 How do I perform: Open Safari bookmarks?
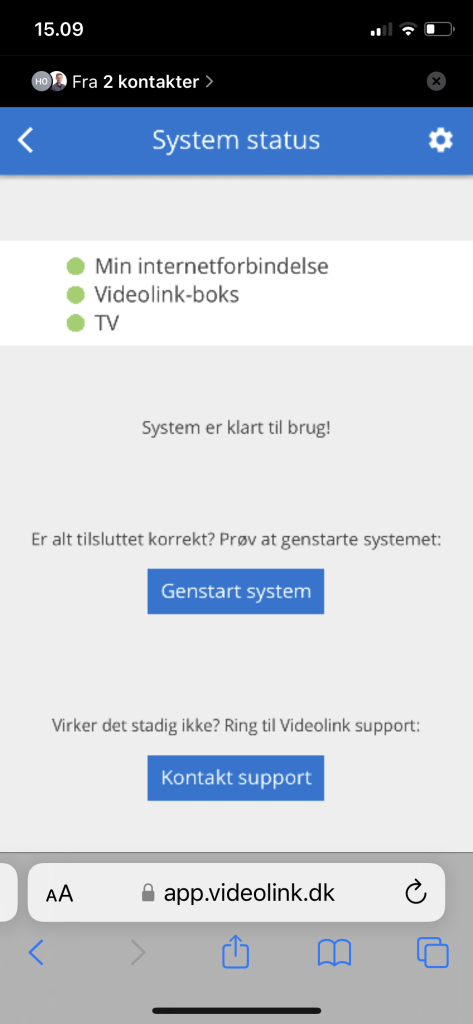coord(334,953)
